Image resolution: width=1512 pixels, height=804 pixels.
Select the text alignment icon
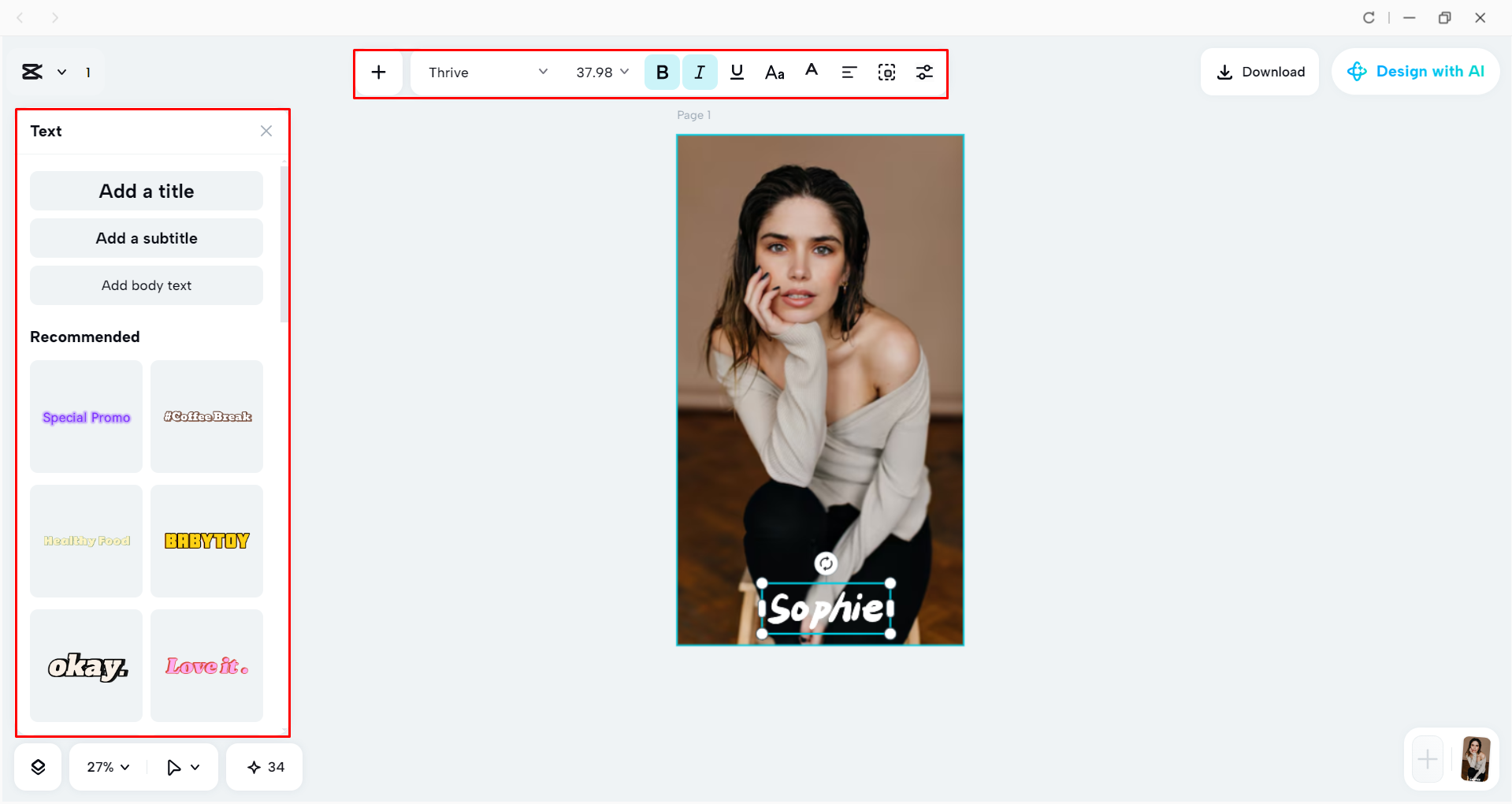click(849, 72)
